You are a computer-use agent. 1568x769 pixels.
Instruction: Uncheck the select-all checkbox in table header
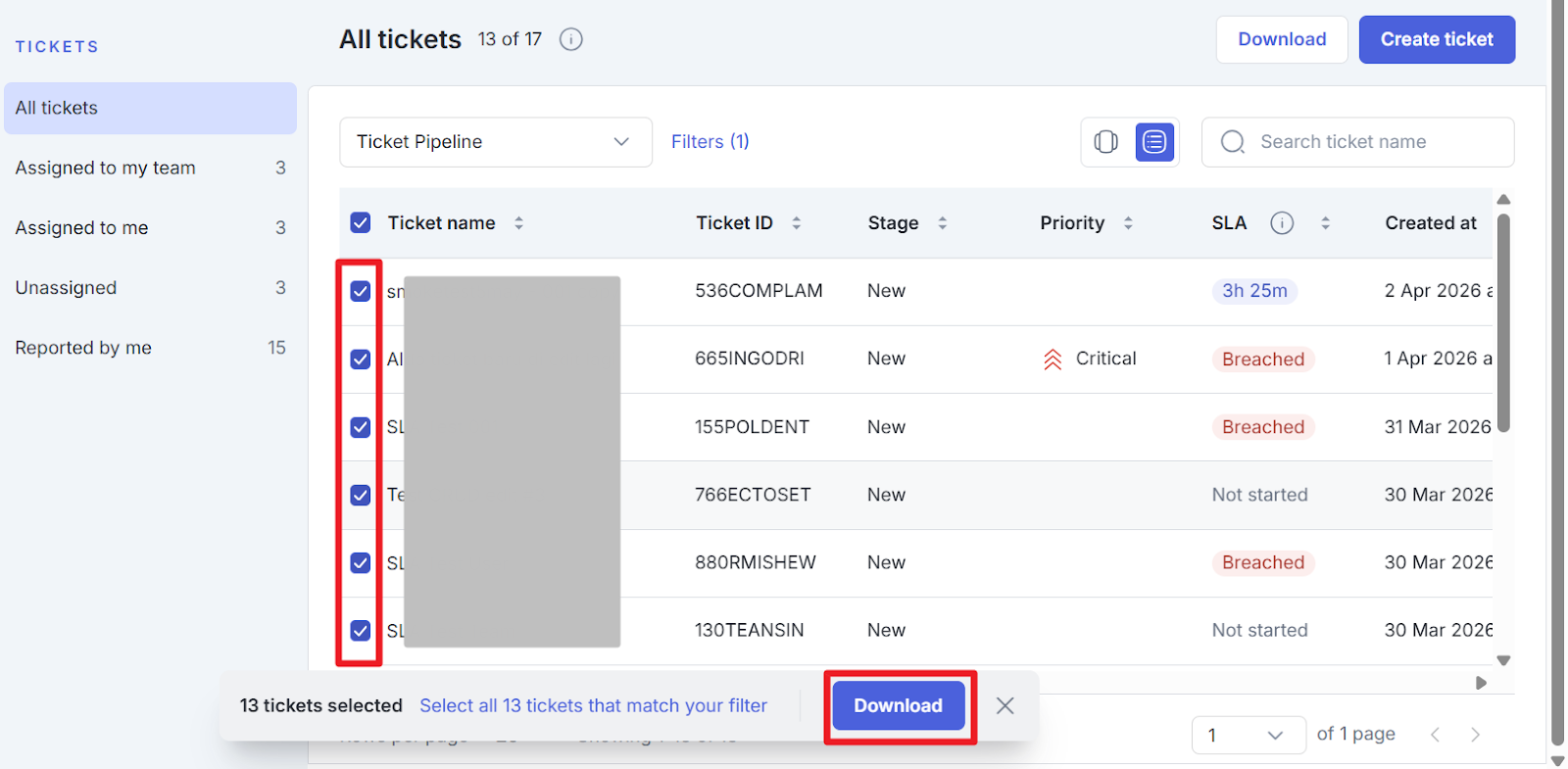(x=361, y=223)
